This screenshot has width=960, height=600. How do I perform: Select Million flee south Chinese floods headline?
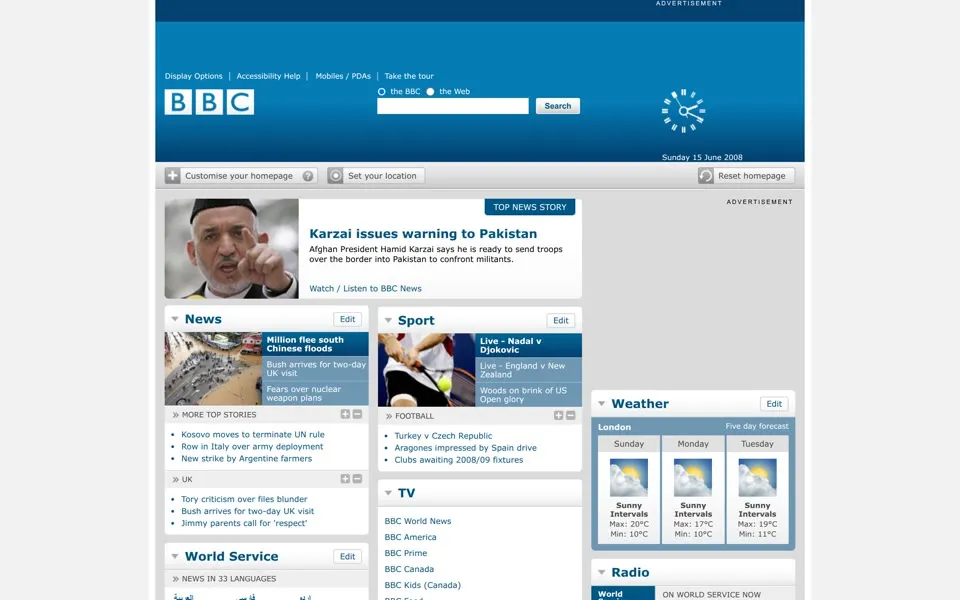coord(315,344)
